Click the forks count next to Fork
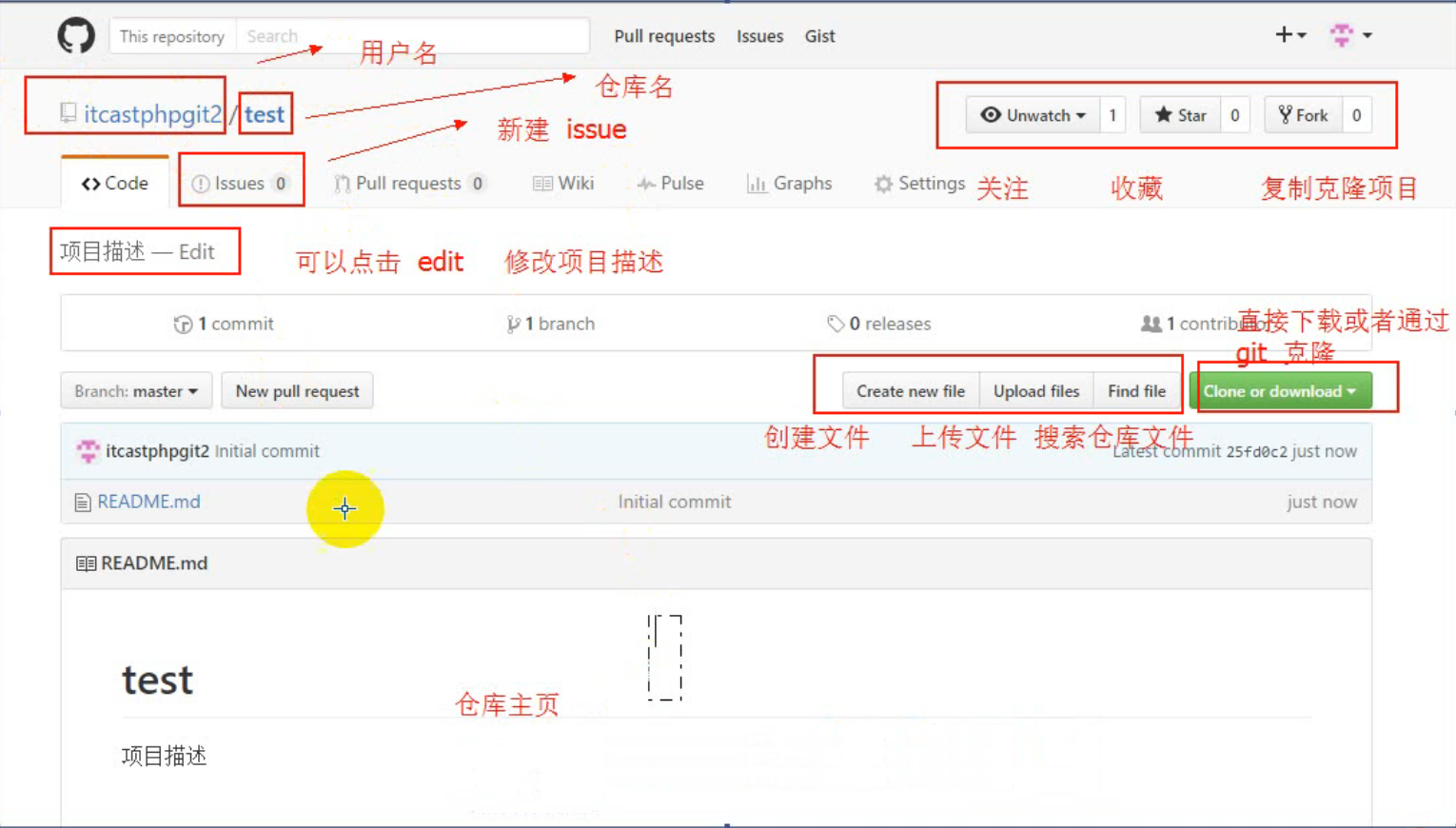This screenshot has width=1456, height=828. pyautogui.click(x=1356, y=115)
